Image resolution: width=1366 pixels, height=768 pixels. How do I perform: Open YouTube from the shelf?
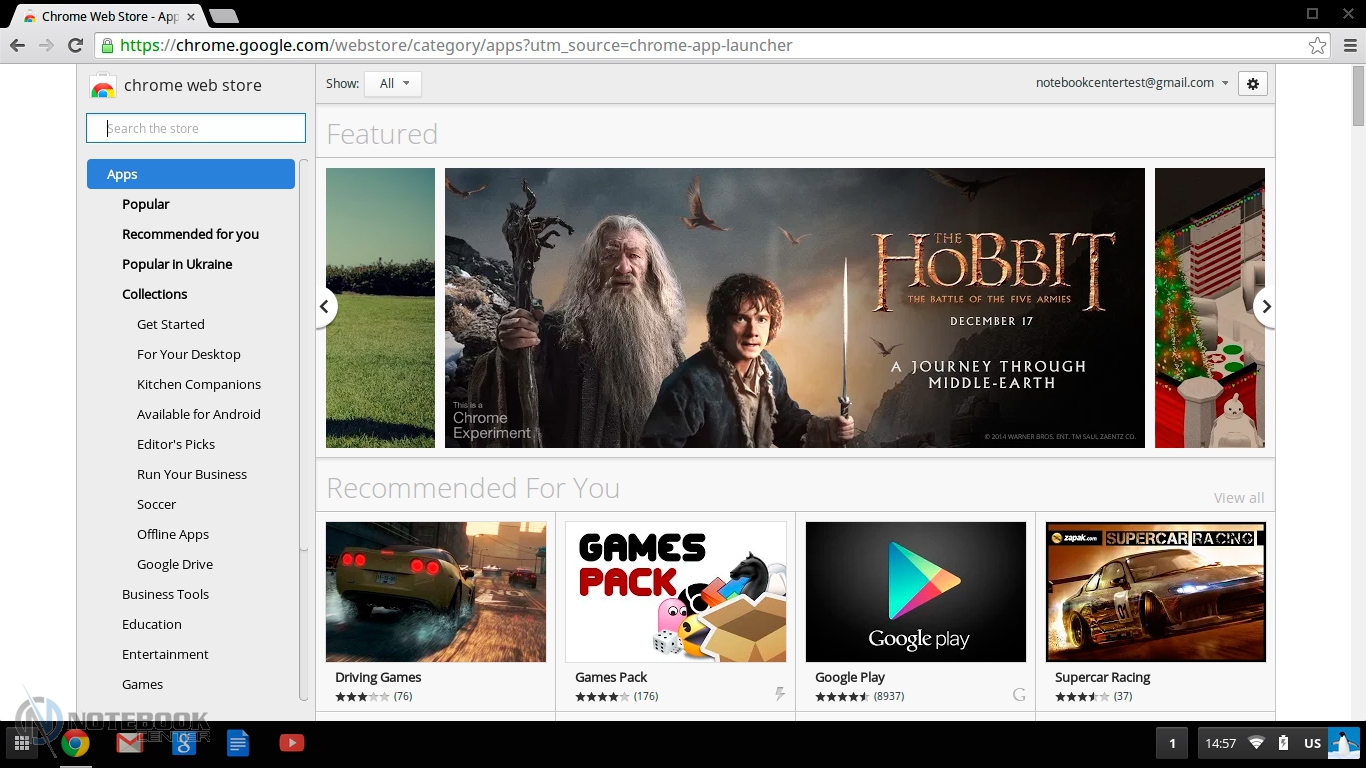[x=291, y=743]
